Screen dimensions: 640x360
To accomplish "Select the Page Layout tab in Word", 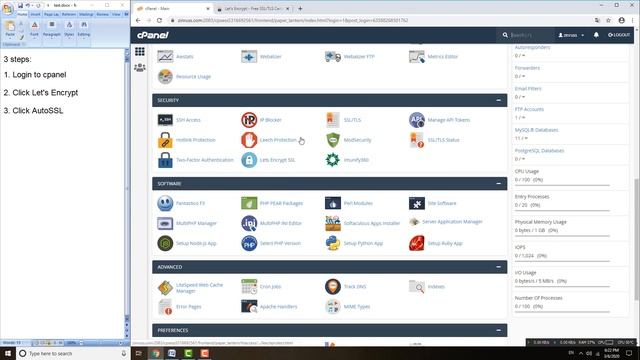I will pyautogui.click(x=51, y=14).
